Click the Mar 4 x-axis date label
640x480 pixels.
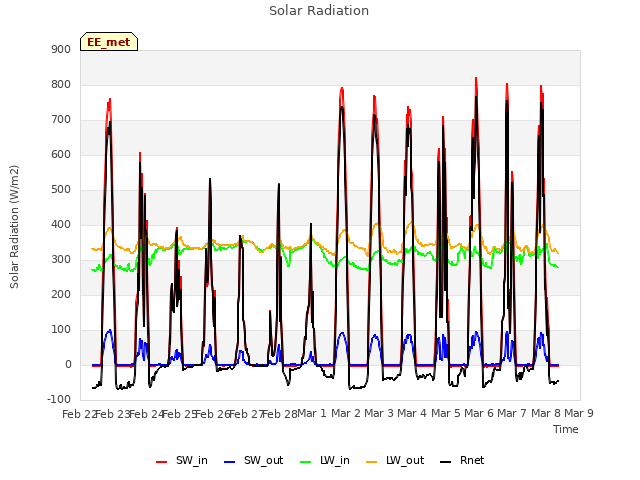click(x=412, y=414)
